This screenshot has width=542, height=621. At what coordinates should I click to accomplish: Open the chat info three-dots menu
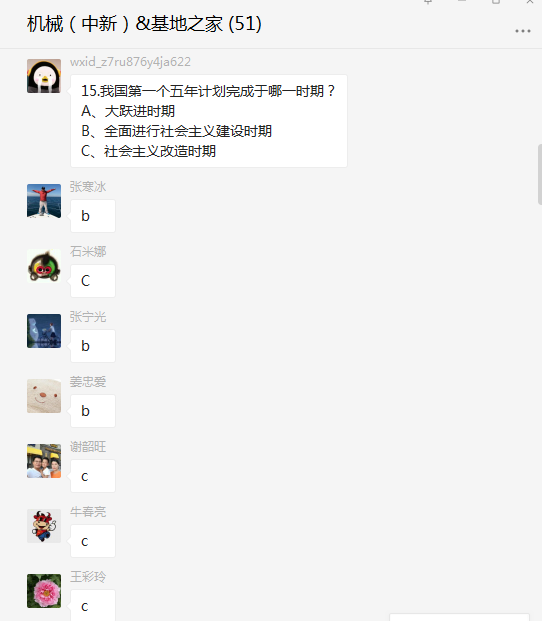pos(523,31)
